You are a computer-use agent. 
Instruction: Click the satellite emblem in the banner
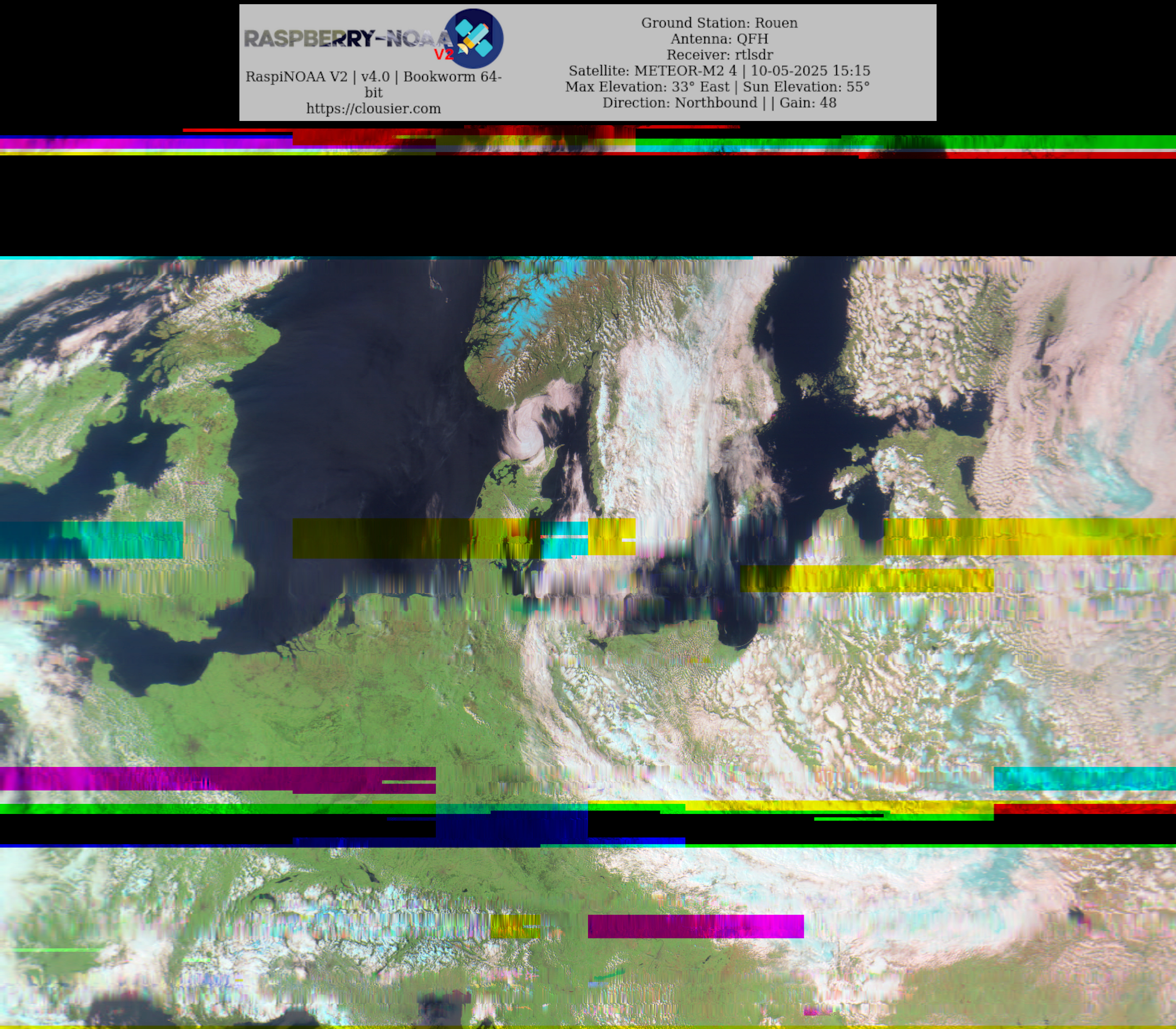coord(474,39)
